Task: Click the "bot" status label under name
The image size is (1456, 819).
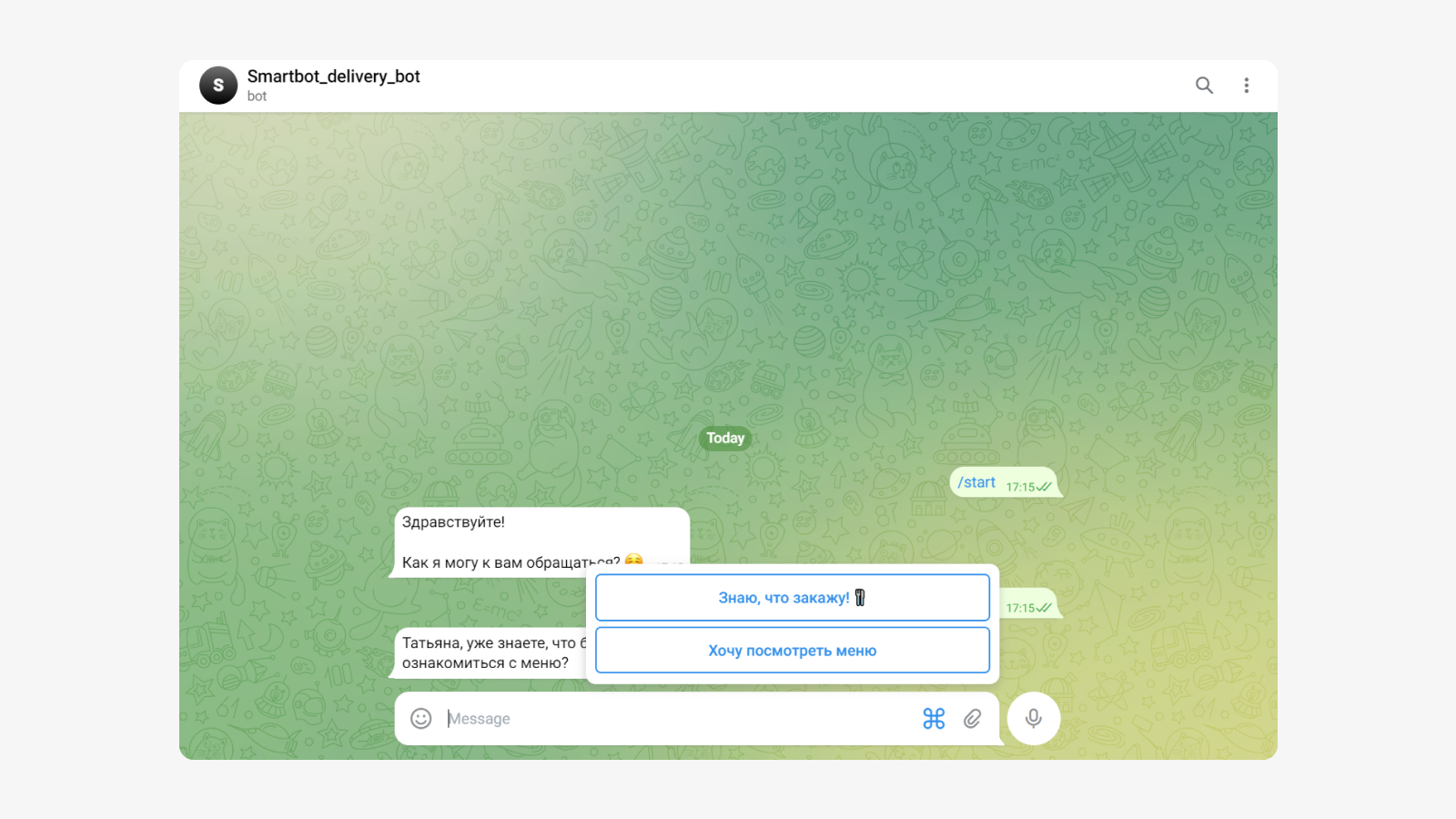Action: pos(257,96)
